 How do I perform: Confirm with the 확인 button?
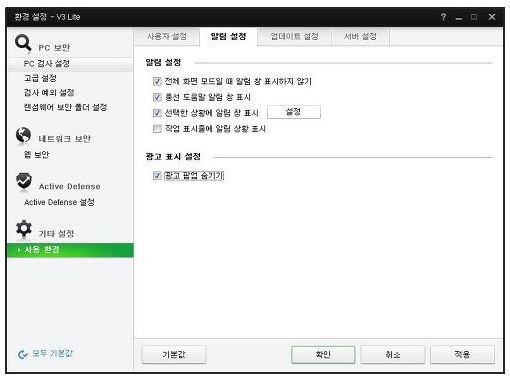[x=323, y=354]
